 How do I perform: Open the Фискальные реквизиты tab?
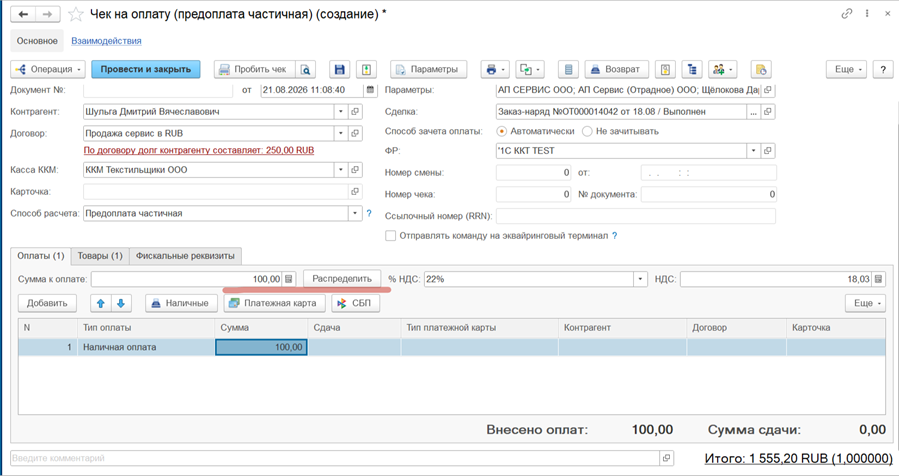tap(185, 256)
